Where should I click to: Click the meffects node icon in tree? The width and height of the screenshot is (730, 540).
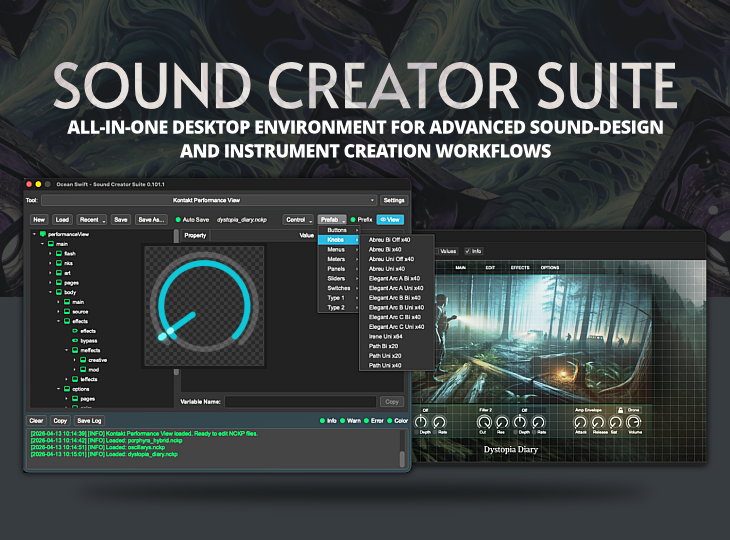point(75,350)
